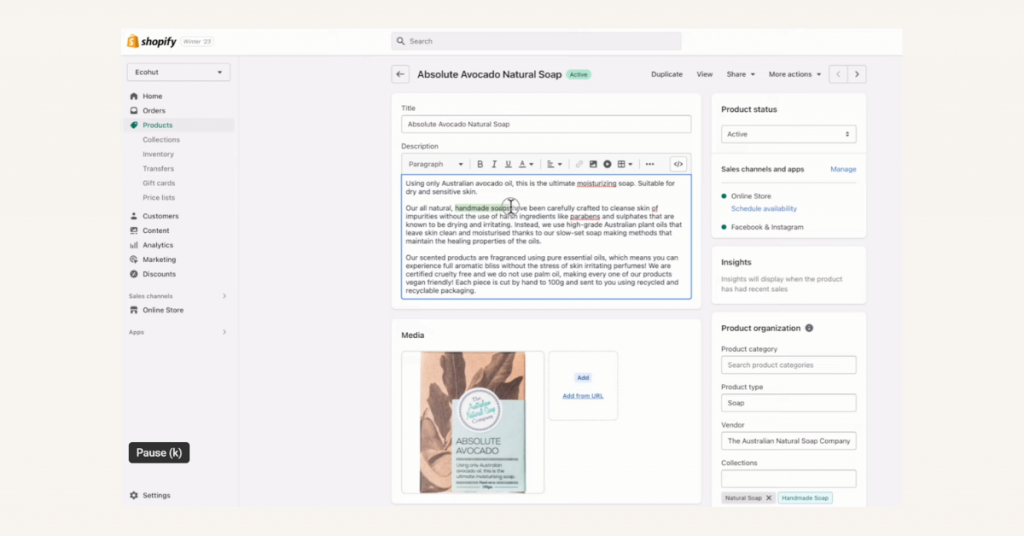Open Collections in the Products submenu

tap(161, 140)
